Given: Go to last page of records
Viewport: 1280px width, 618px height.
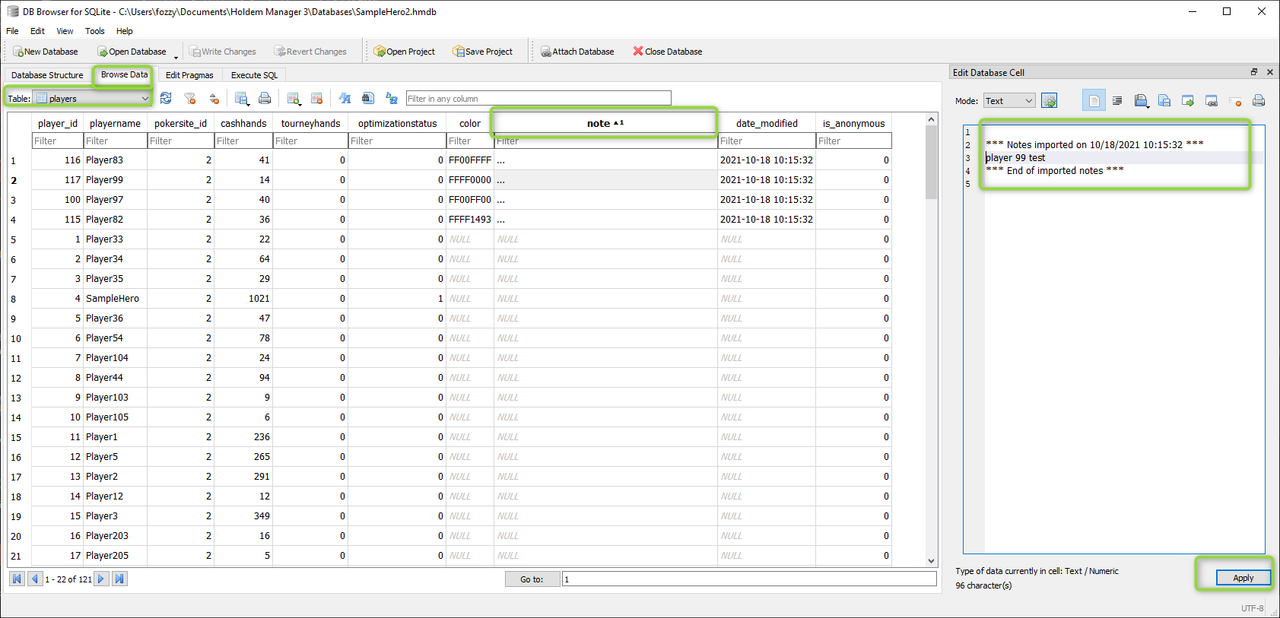Looking at the screenshot, I should [x=120, y=578].
